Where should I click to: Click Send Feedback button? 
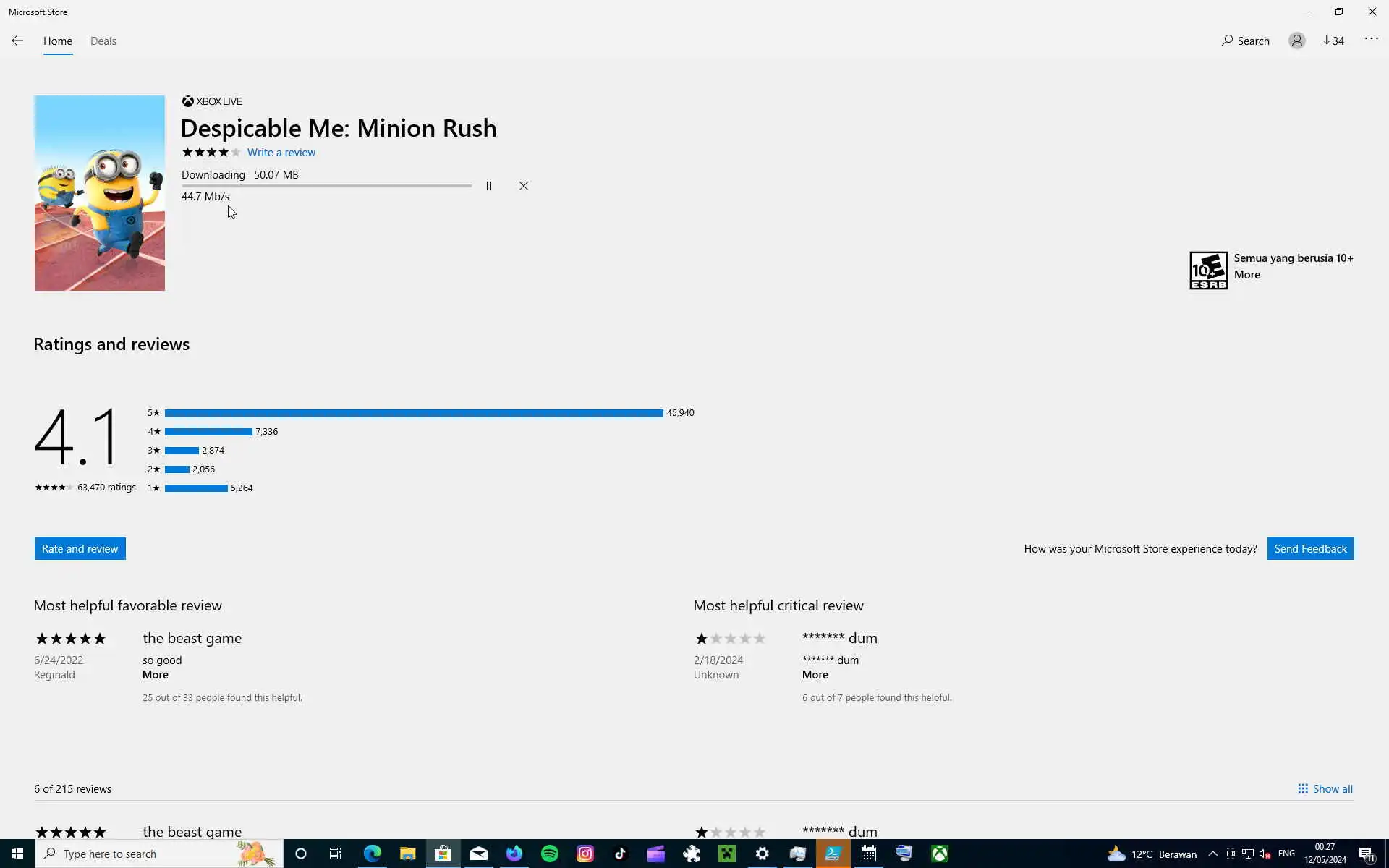coord(1310,548)
